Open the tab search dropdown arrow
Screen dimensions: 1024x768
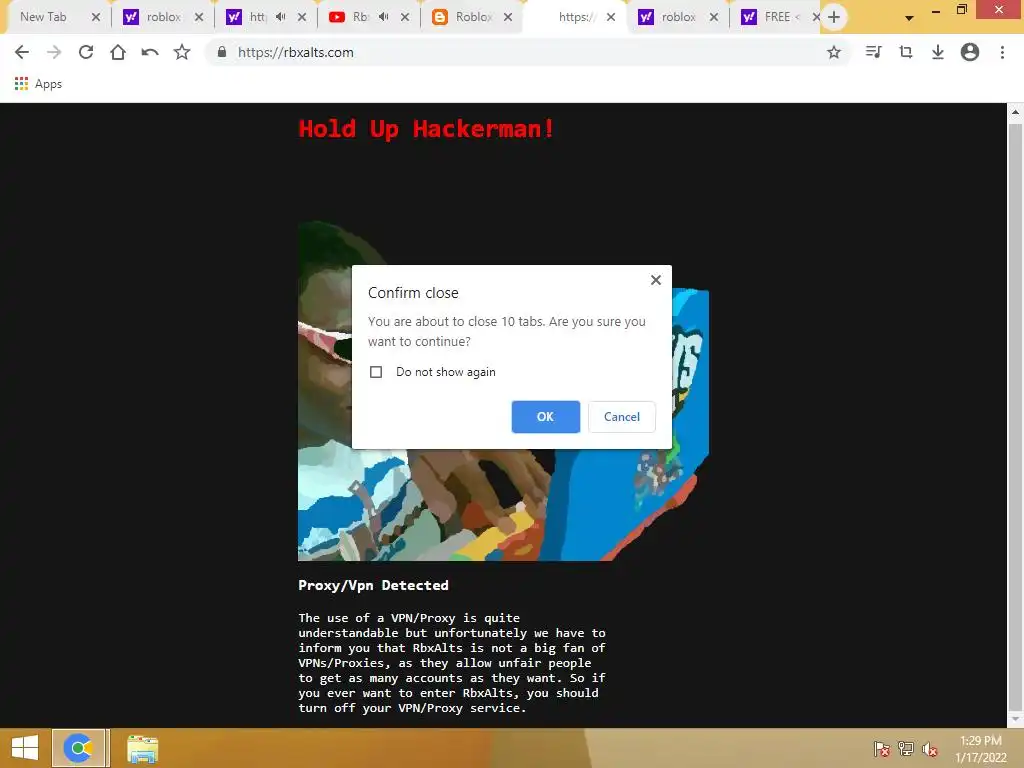coord(909,18)
